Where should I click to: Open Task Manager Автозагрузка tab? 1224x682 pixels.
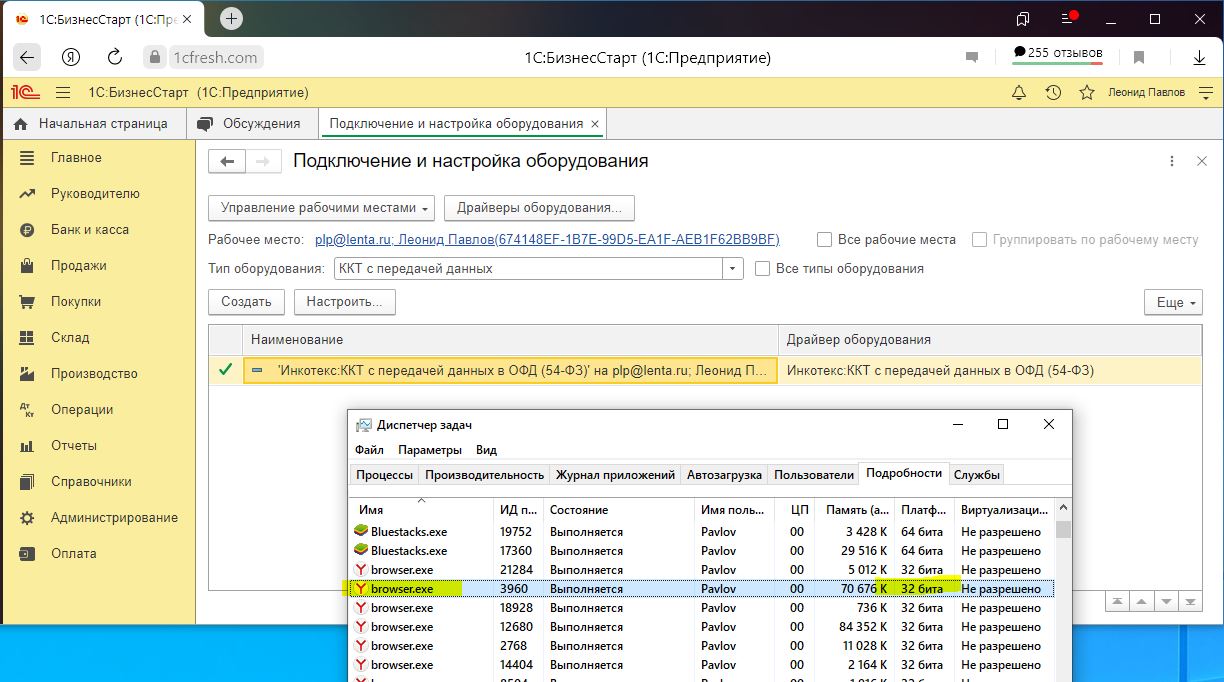(725, 475)
